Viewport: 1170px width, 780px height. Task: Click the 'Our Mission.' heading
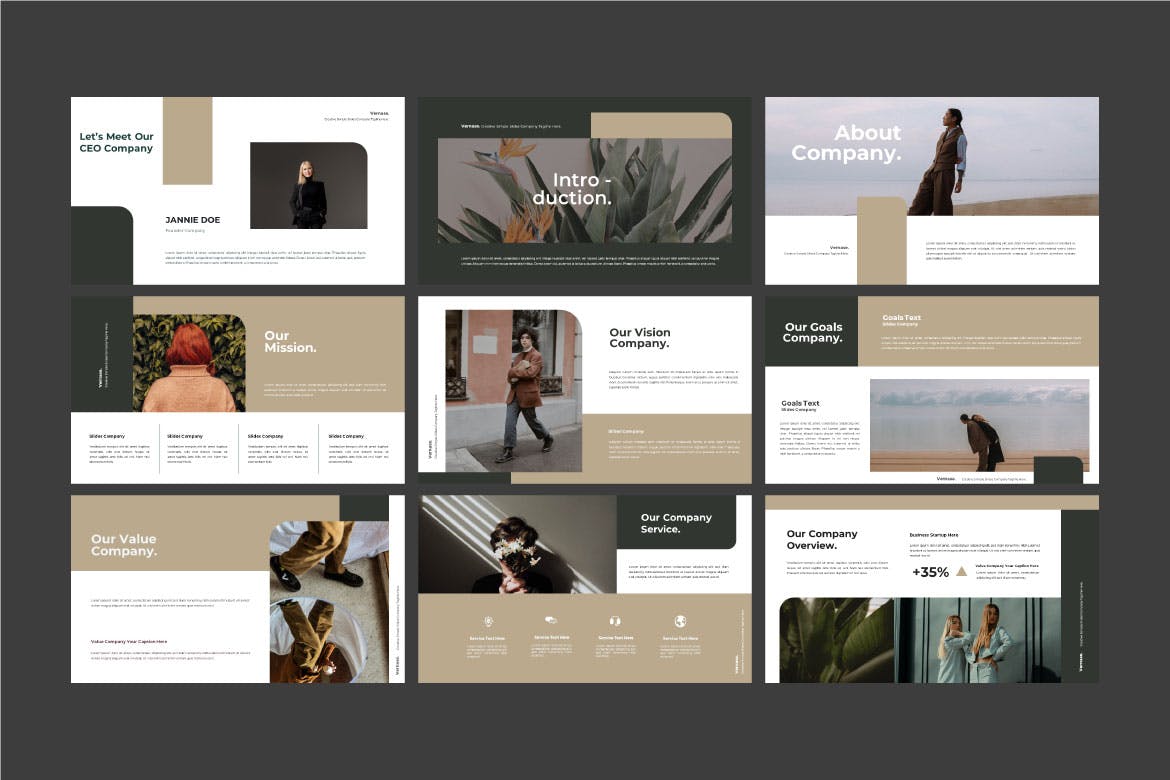tap(290, 342)
